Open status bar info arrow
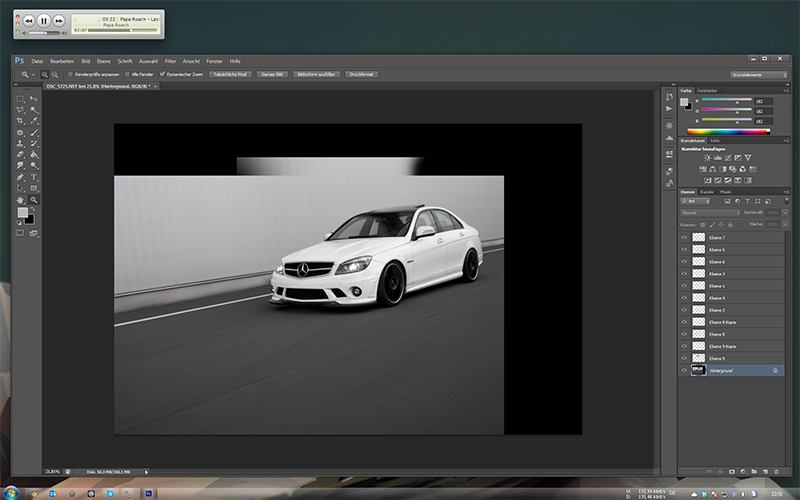This screenshot has height=500, width=800. (146, 472)
